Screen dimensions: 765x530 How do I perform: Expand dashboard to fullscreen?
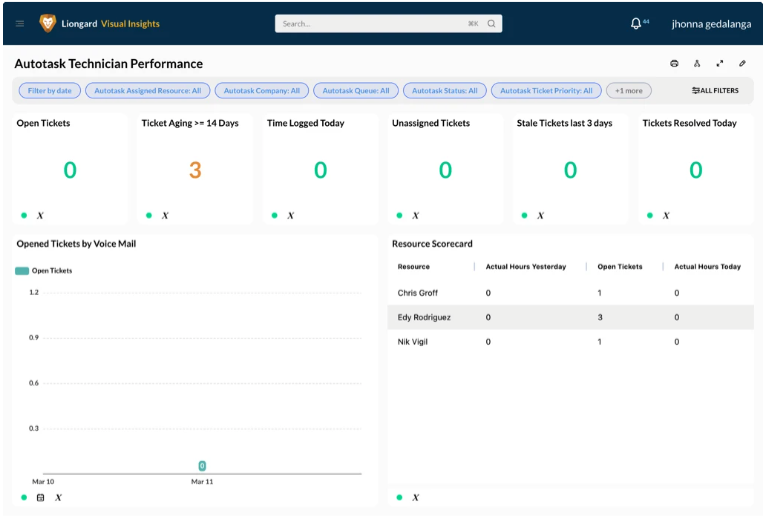720,63
